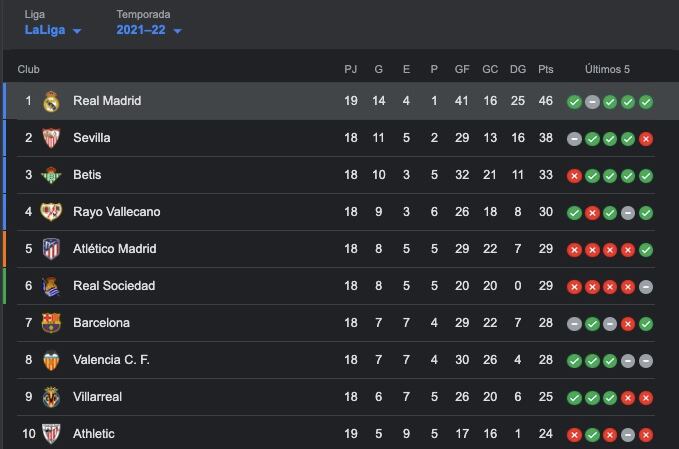Click the Rayo Vallecano club crest
Screen dimensions: 679x449
[51, 212]
